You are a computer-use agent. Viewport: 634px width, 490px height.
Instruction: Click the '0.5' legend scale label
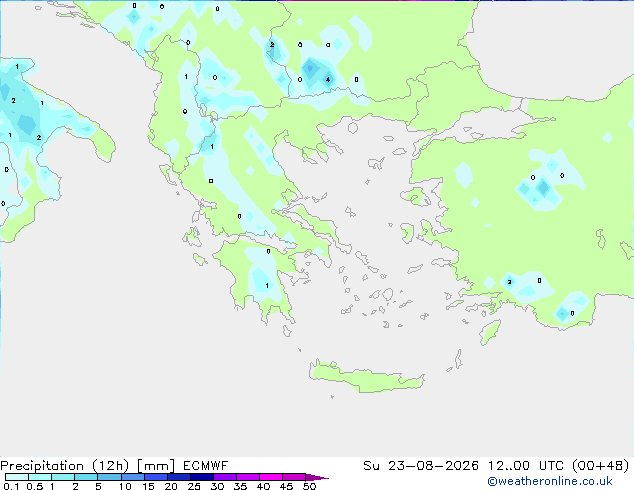[35, 486]
